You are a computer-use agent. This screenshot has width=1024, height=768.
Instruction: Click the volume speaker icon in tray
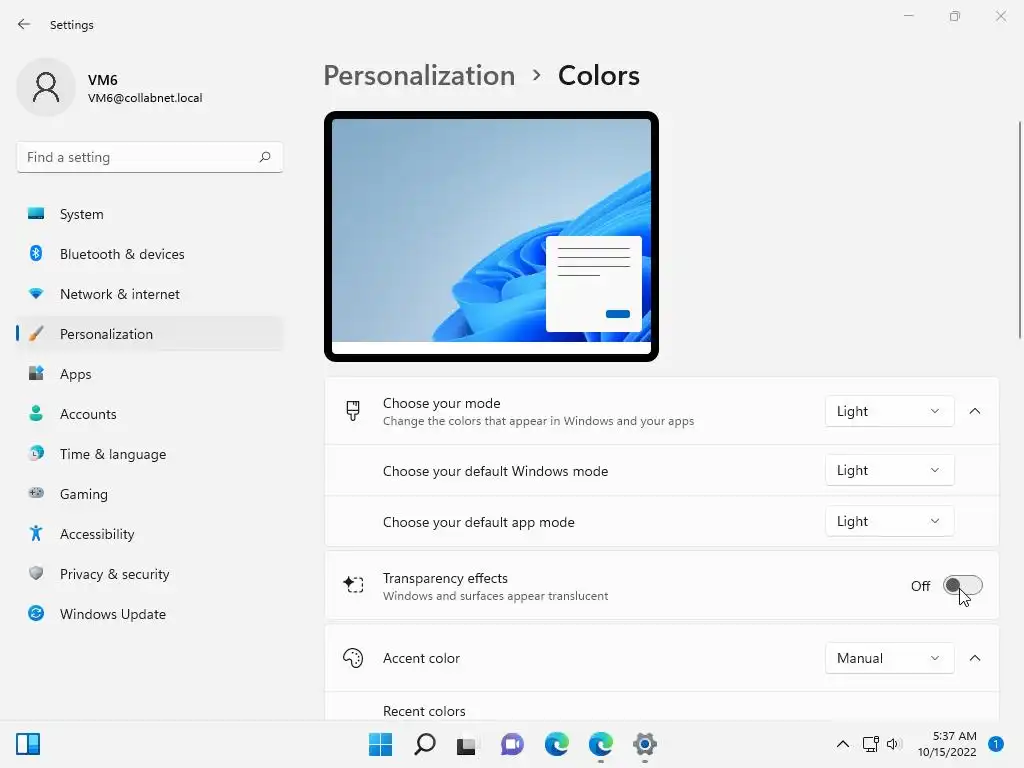(894, 744)
